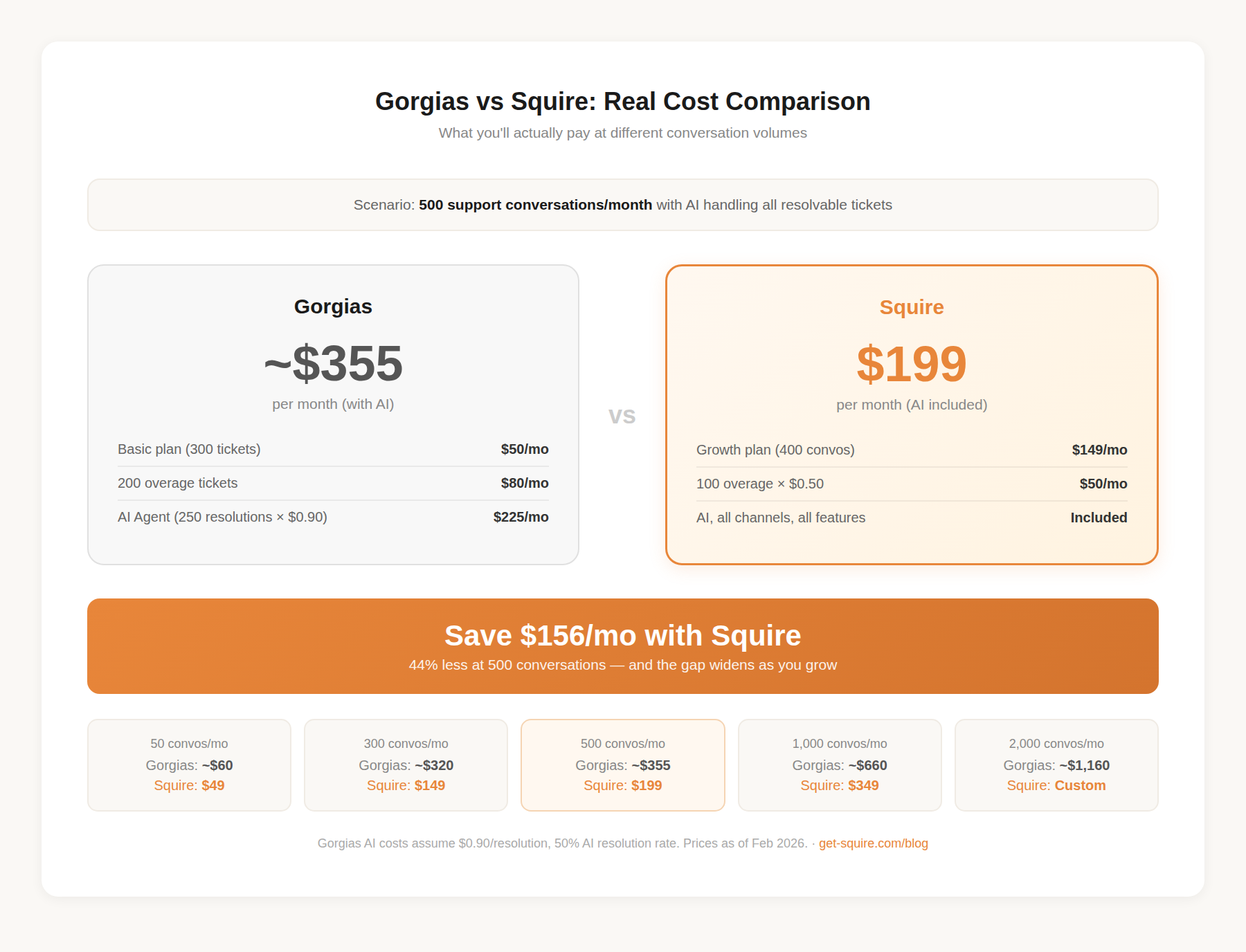Click the Squire card title

pyautogui.click(x=910, y=306)
